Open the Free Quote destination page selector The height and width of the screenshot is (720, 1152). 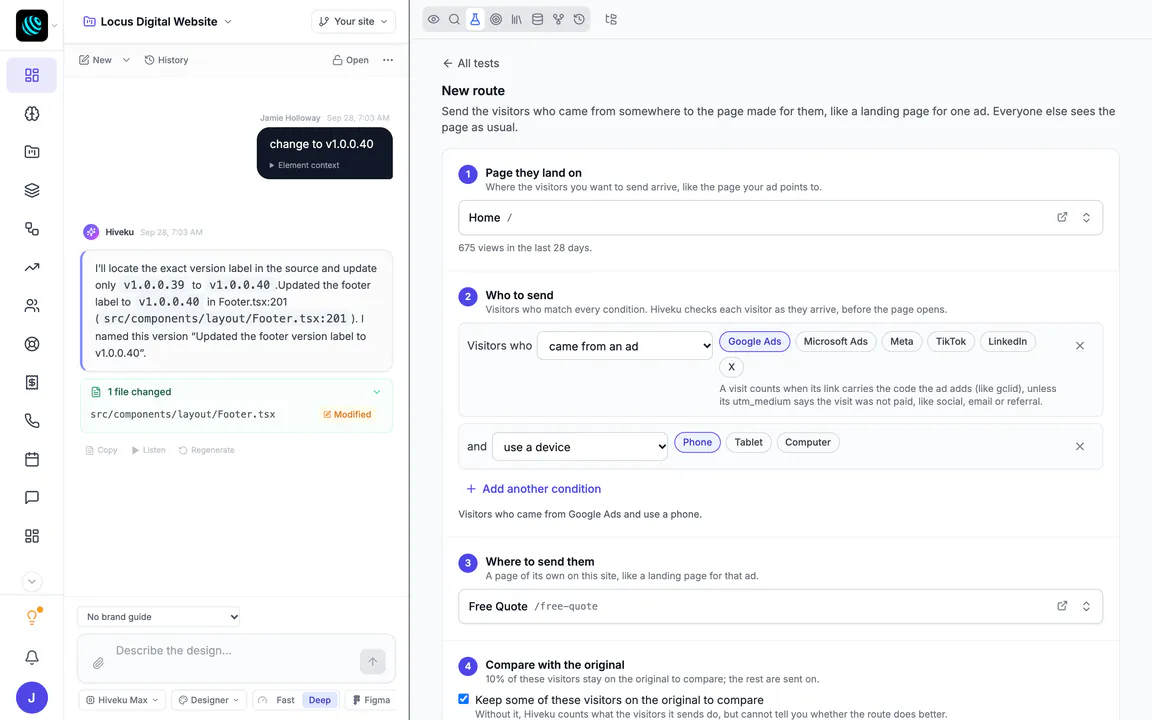coord(780,606)
